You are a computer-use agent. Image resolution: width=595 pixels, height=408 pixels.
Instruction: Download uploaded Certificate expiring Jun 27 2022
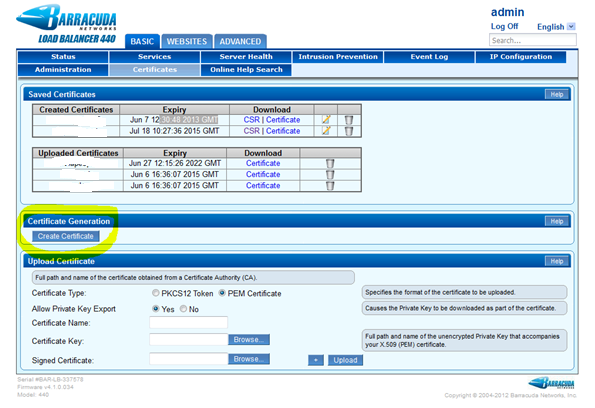click(x=263, y=164)
